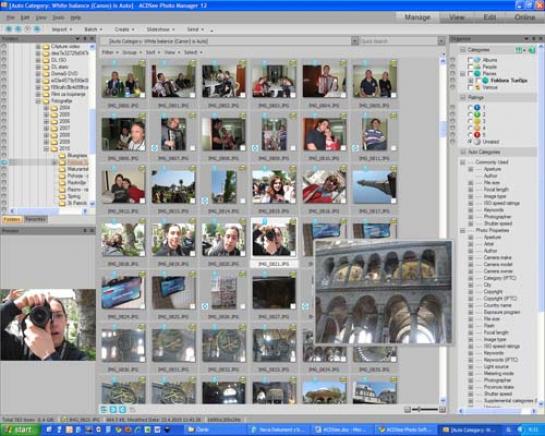Open the ACDSee Photo Soft taskbar button
The image size is (545, 436).
coord(406,430)
